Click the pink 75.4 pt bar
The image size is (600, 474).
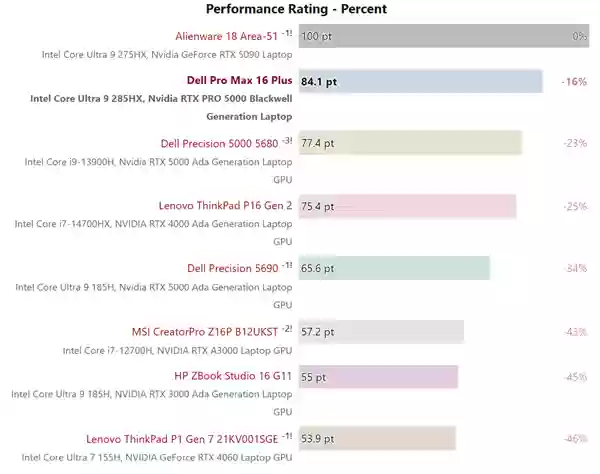coord(407,206)
